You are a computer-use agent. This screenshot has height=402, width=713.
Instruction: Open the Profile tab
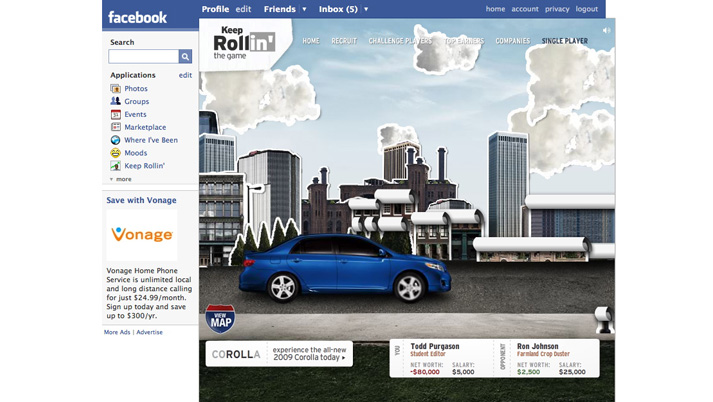coord(215,9)
